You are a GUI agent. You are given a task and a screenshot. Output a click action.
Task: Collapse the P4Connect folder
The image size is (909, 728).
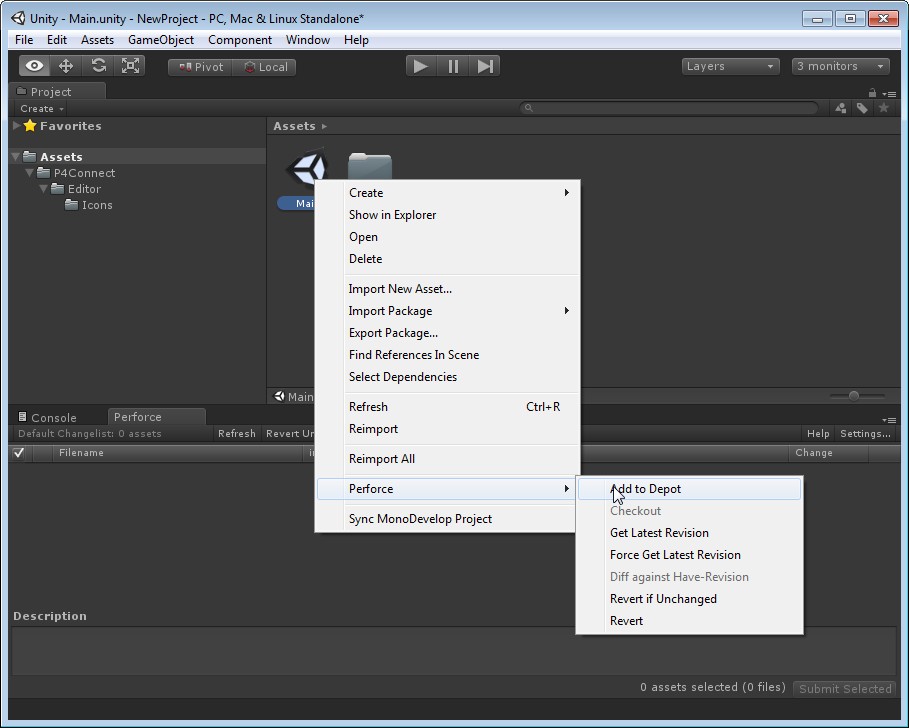(x=30, y=173)
